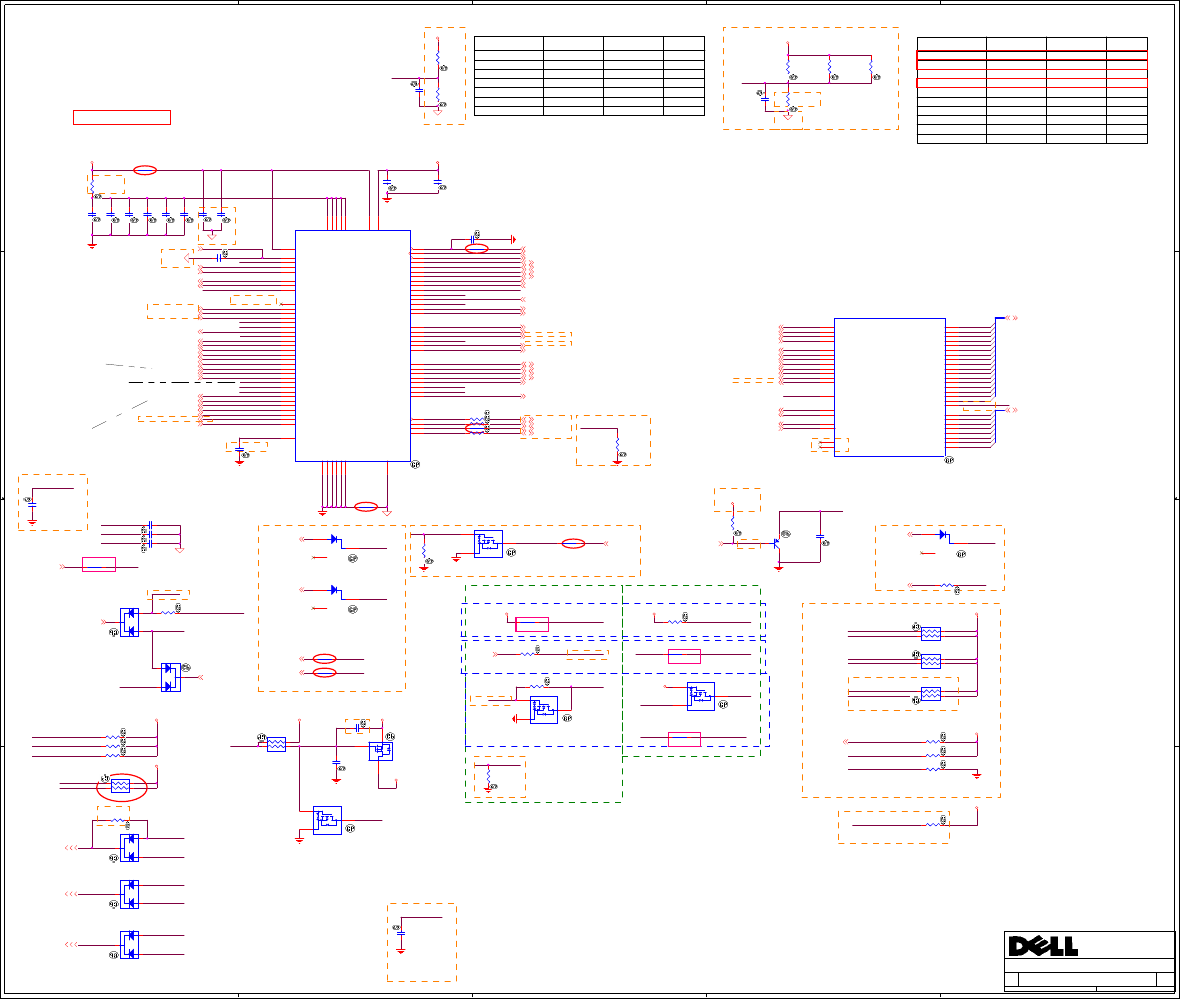The height and width of the screenshot is (999, 1180).
Task: Select the largest blue IC block
Action: coord(353,346)
